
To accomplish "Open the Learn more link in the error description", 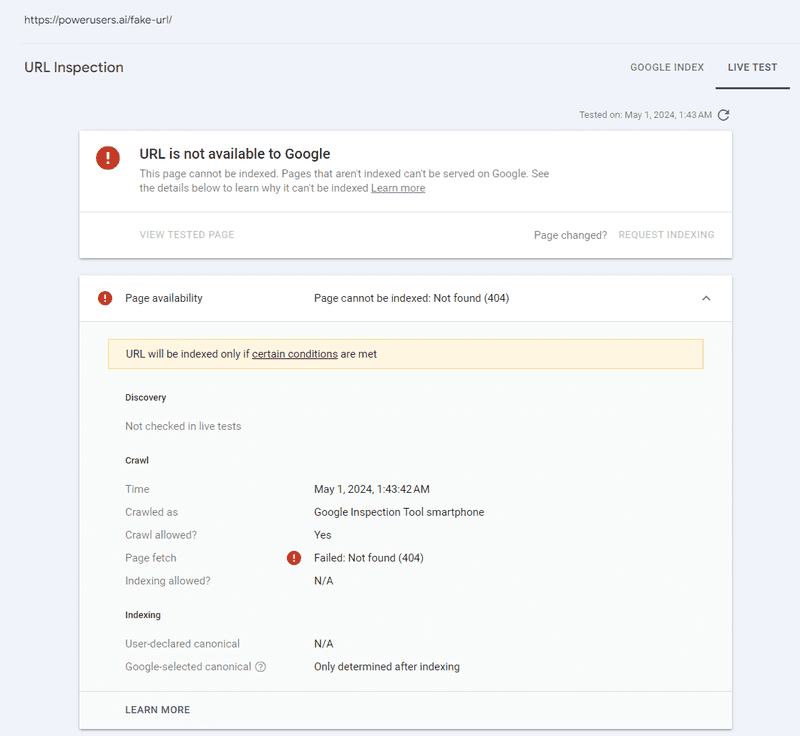I will (398, 188).
